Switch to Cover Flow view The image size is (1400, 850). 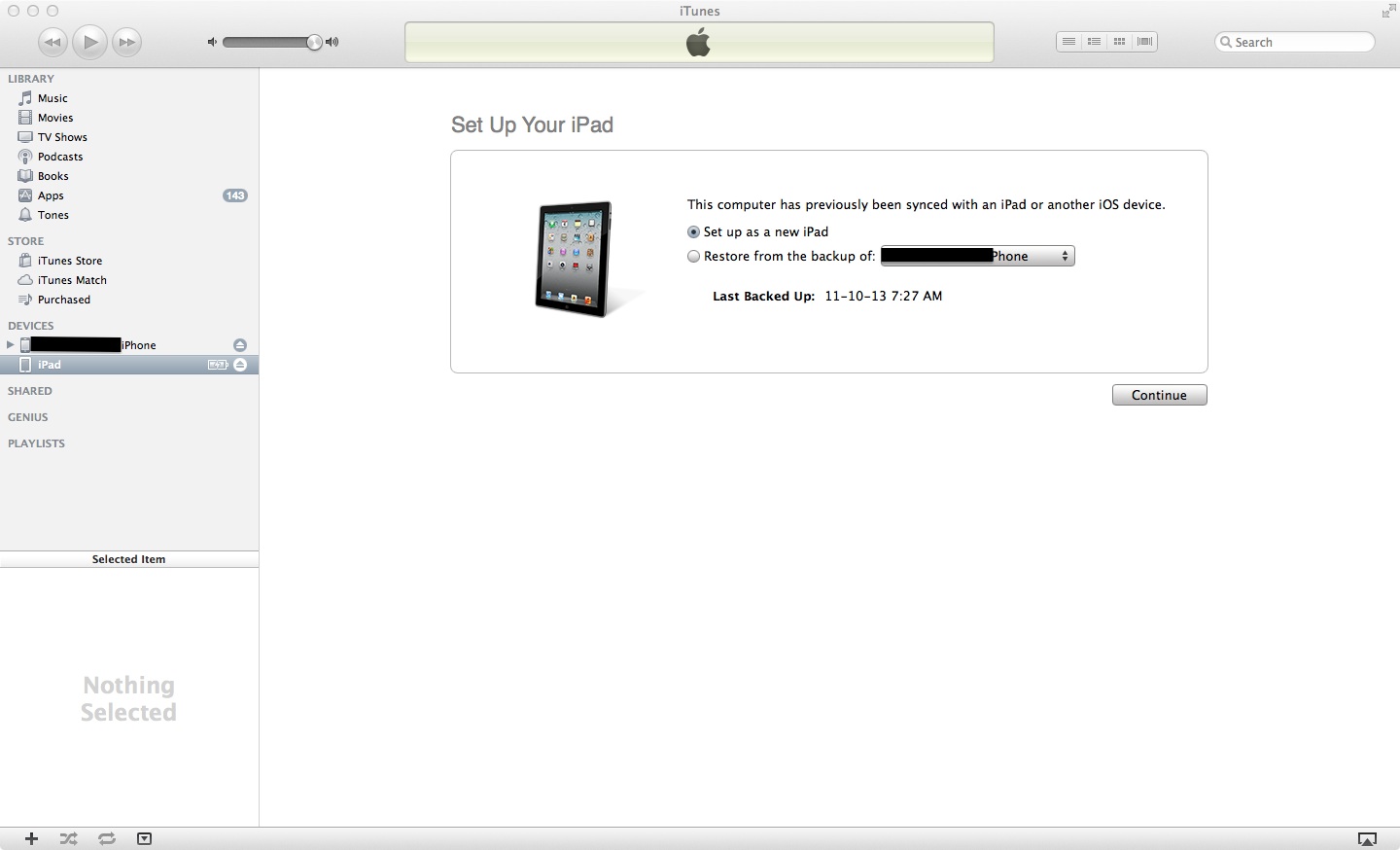(1144, 42)
